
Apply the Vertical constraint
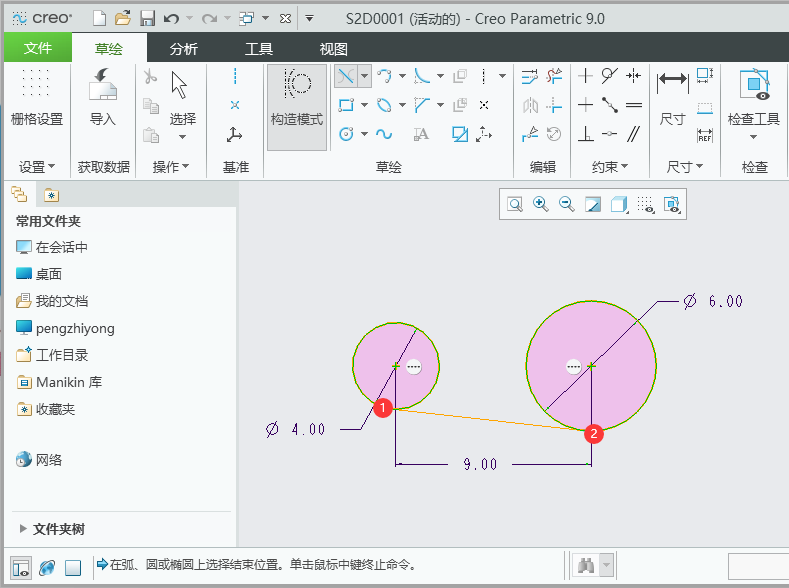[585, 76]
